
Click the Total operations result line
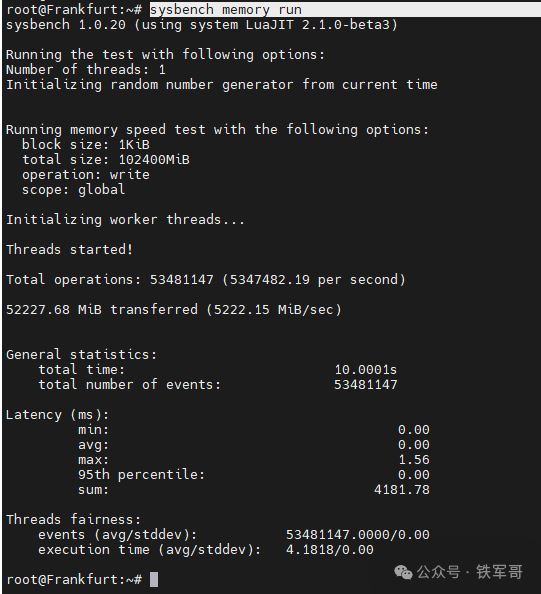(206, 280)
